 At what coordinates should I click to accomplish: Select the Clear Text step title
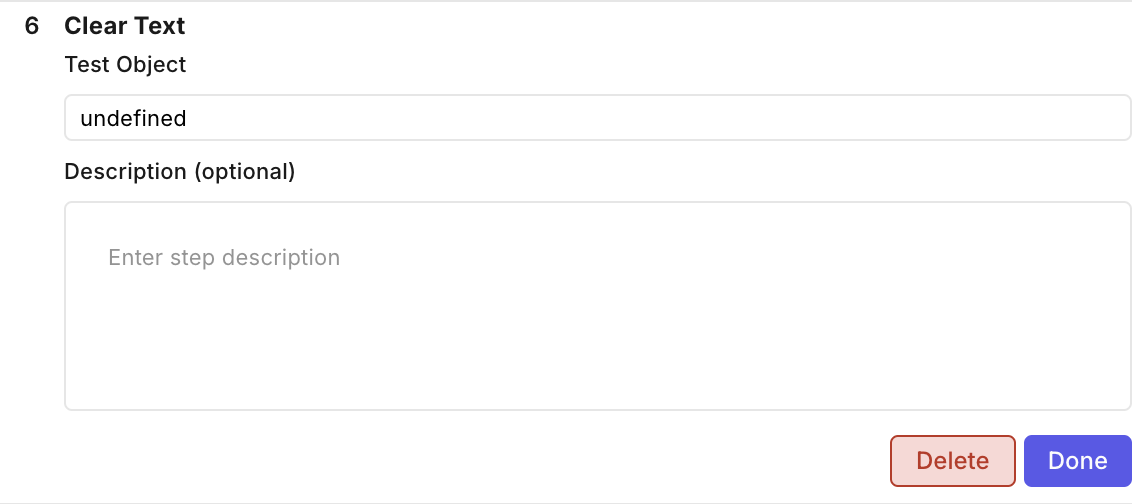pos(125,26)
